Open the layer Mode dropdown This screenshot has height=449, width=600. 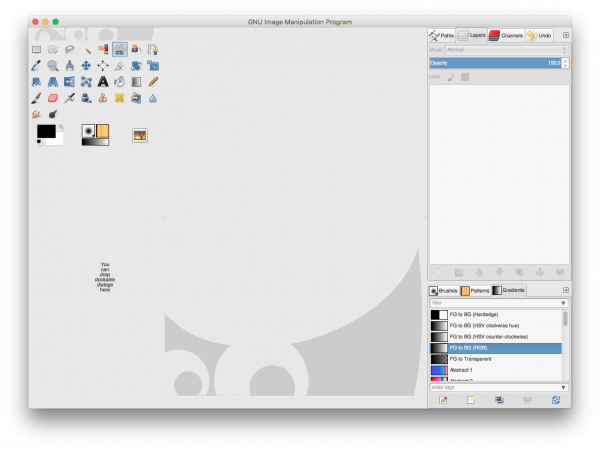[x=507, y=50]
